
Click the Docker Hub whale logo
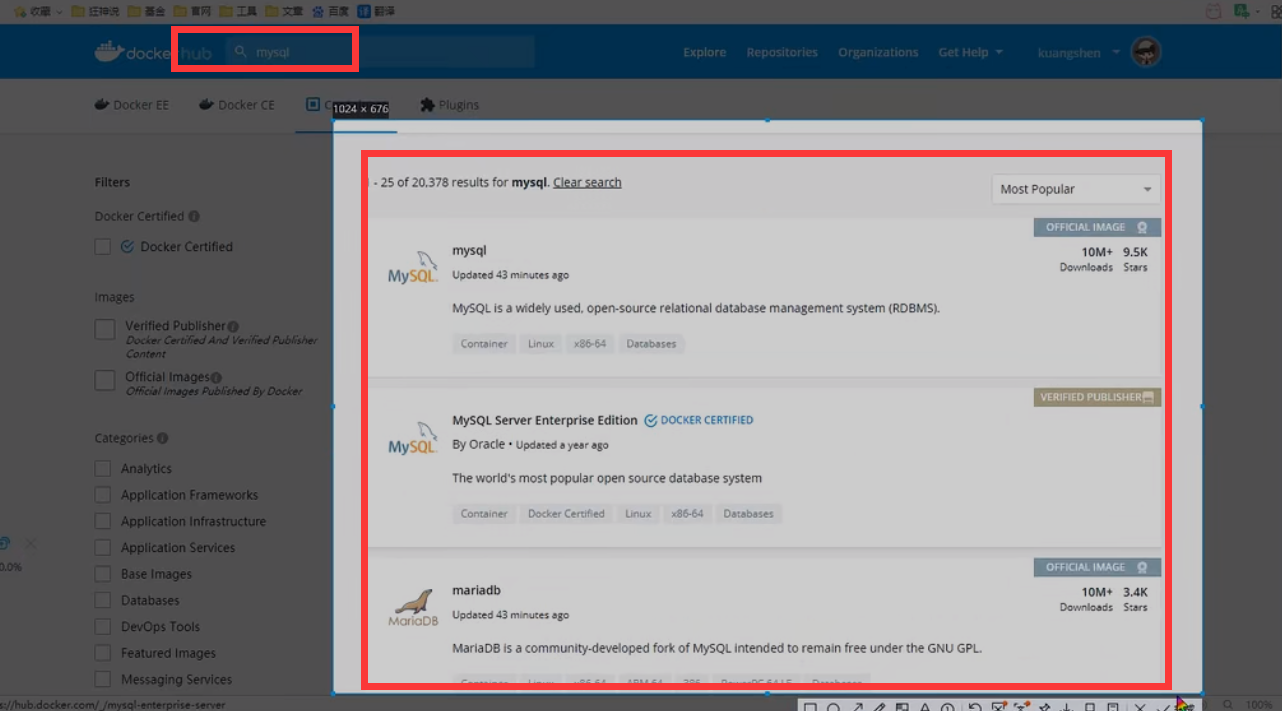[x=109, y=51]
